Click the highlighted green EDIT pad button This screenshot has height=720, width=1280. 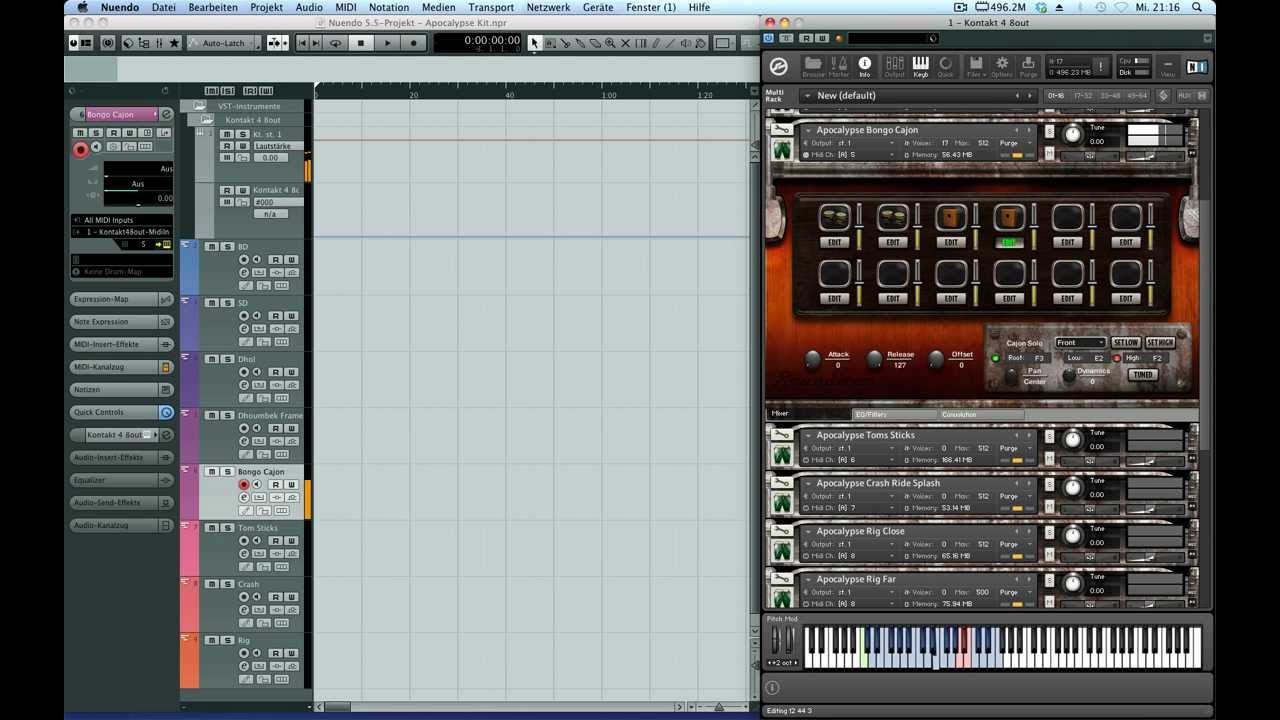[1009, 242]
